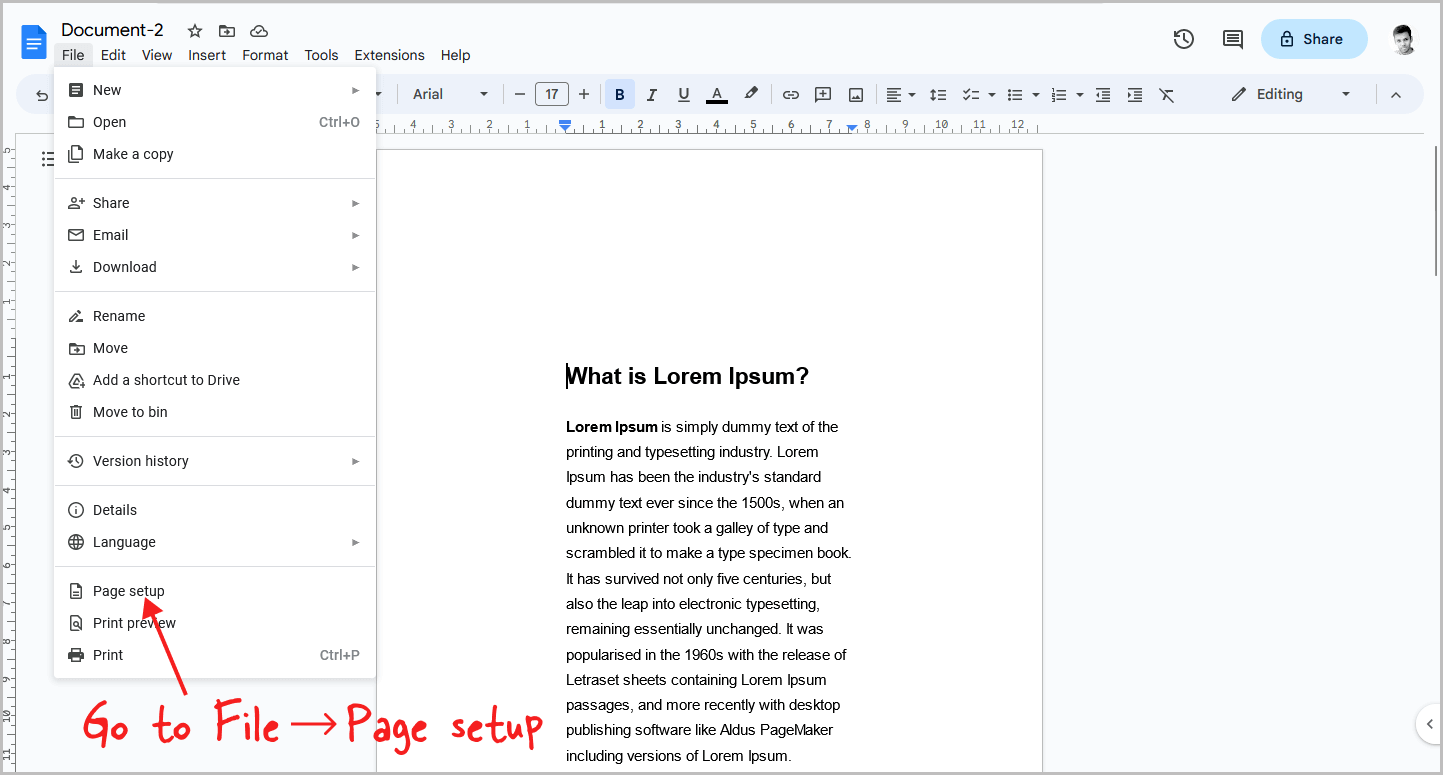Click the Share button
Image resolution: width=1443 pixels, height=775 pixels.
click(1313, 38)
